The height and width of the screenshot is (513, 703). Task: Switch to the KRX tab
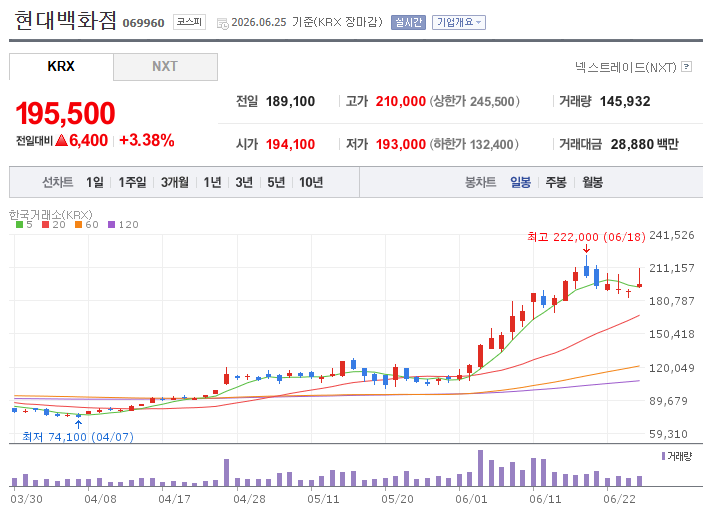[x=61, y=66]
